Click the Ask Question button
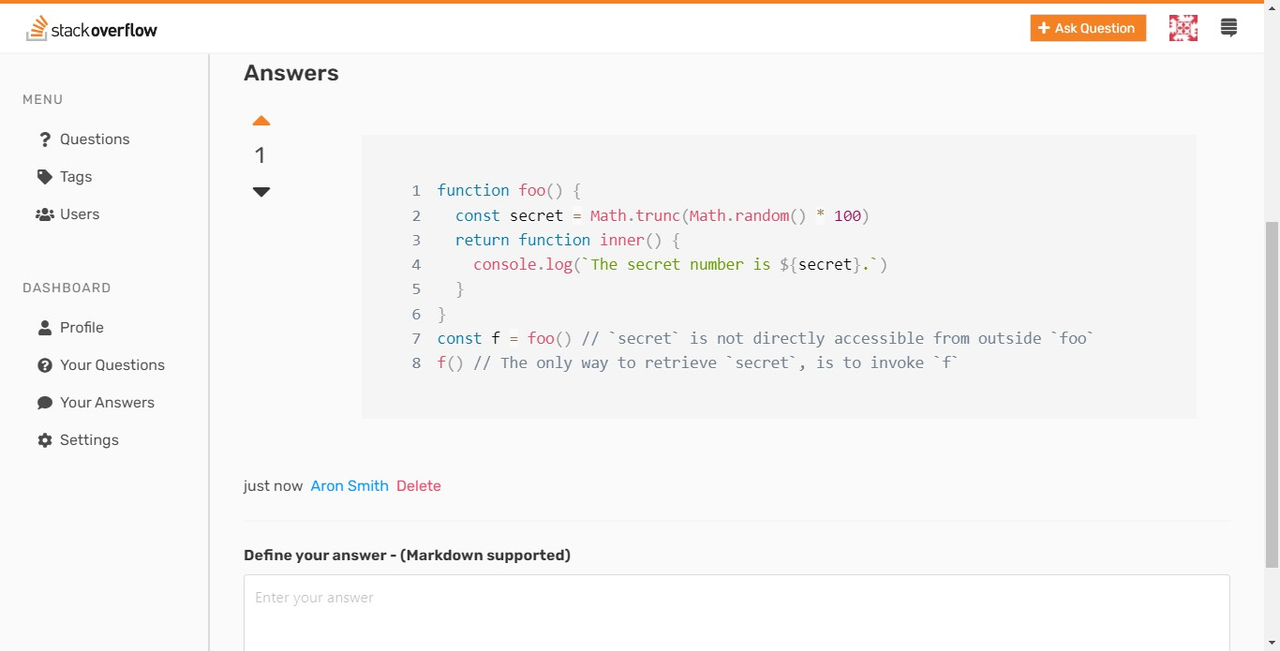This screenshot has height=651, width=1280. tap(1087, 27)
